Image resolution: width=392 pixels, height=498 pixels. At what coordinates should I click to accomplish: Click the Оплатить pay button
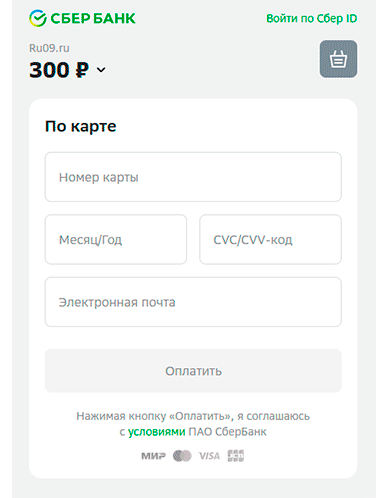[193, 371]
